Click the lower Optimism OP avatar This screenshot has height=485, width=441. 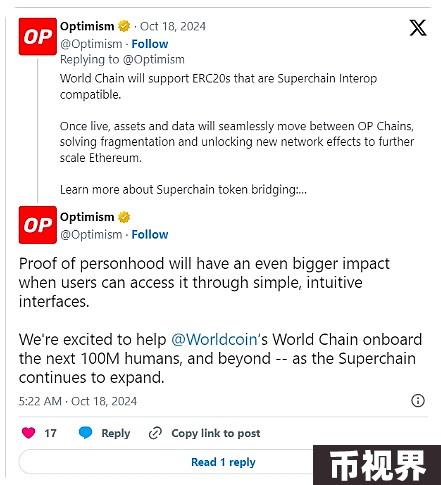tap(38, 225)
